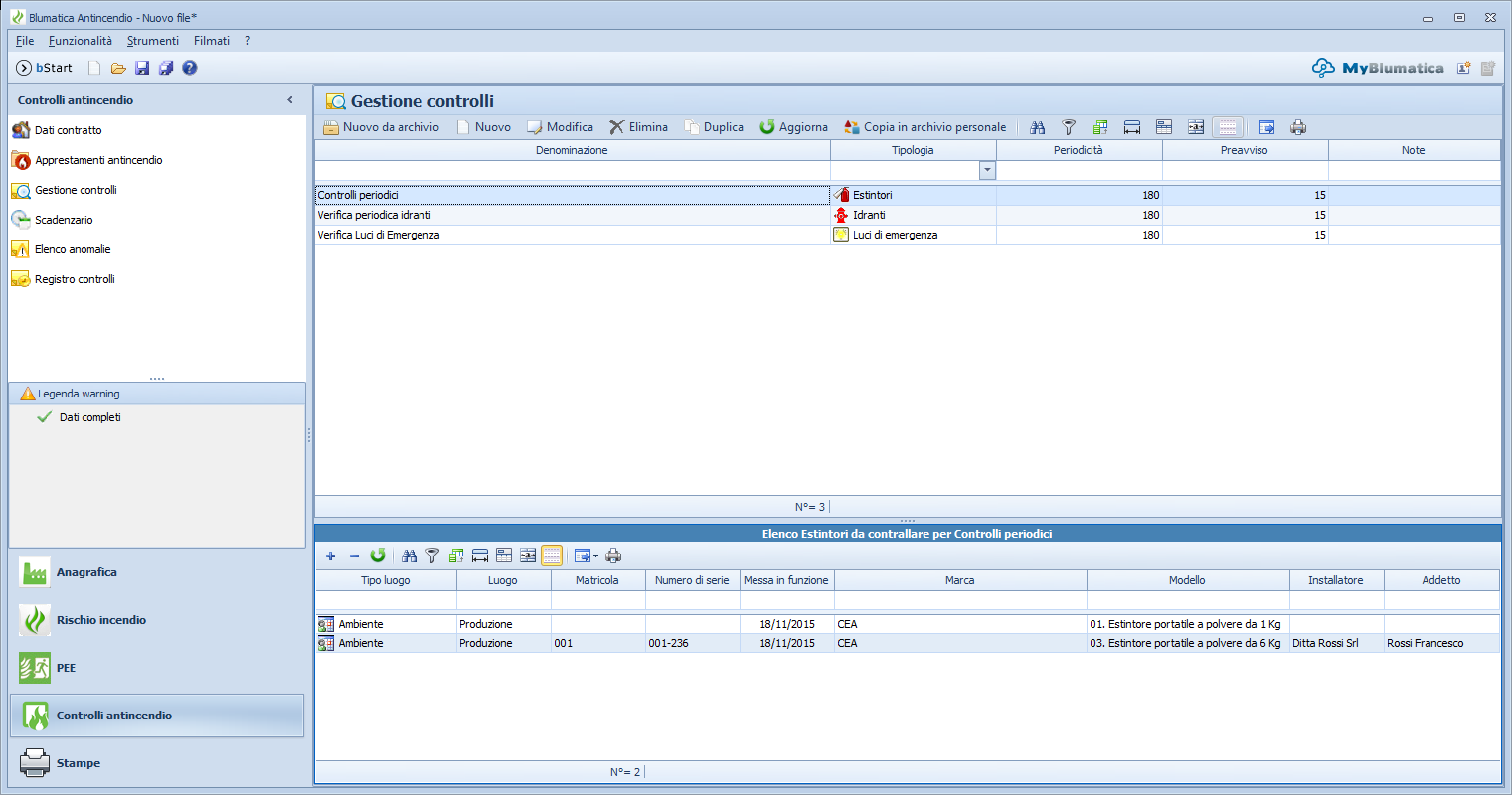Viewport: 1512px width, 795px height.
Task: Click the Modifica button
Action: point(560,127)
